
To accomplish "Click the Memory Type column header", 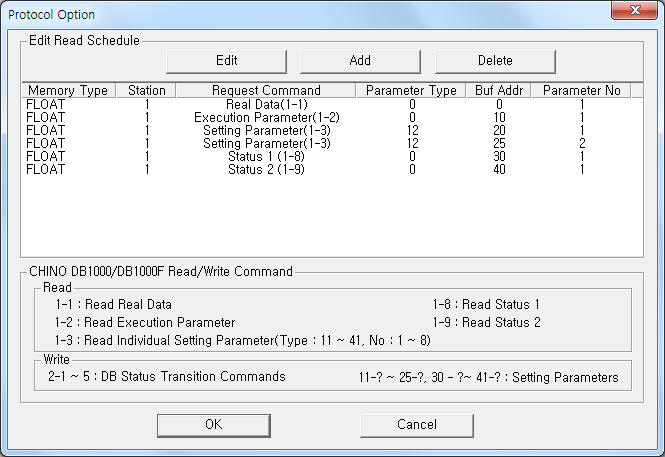I will click(67, 90).
